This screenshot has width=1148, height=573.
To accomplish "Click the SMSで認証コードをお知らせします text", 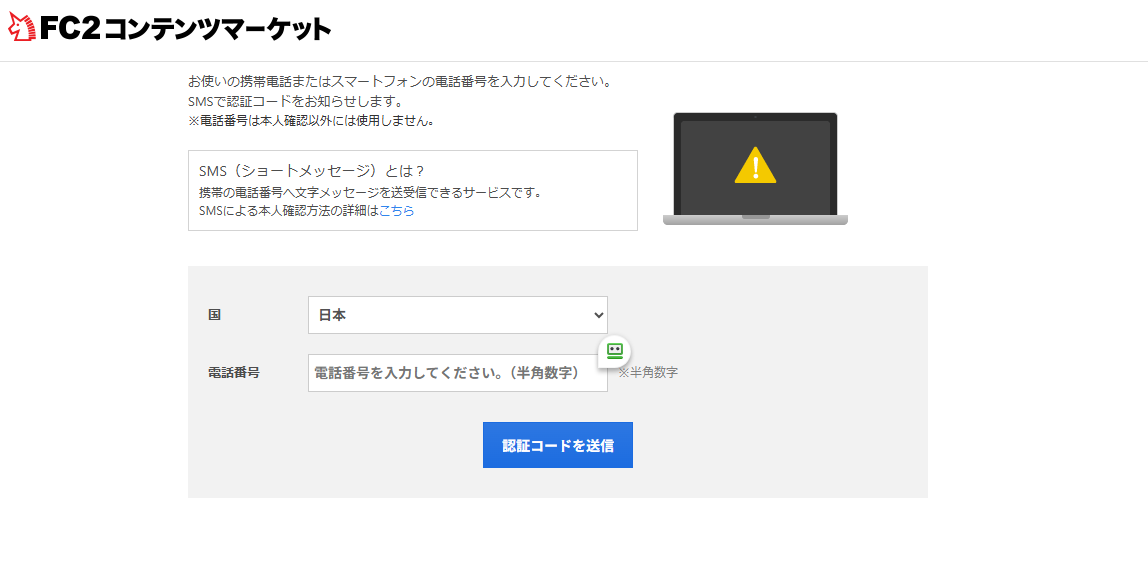I will 294,101.
